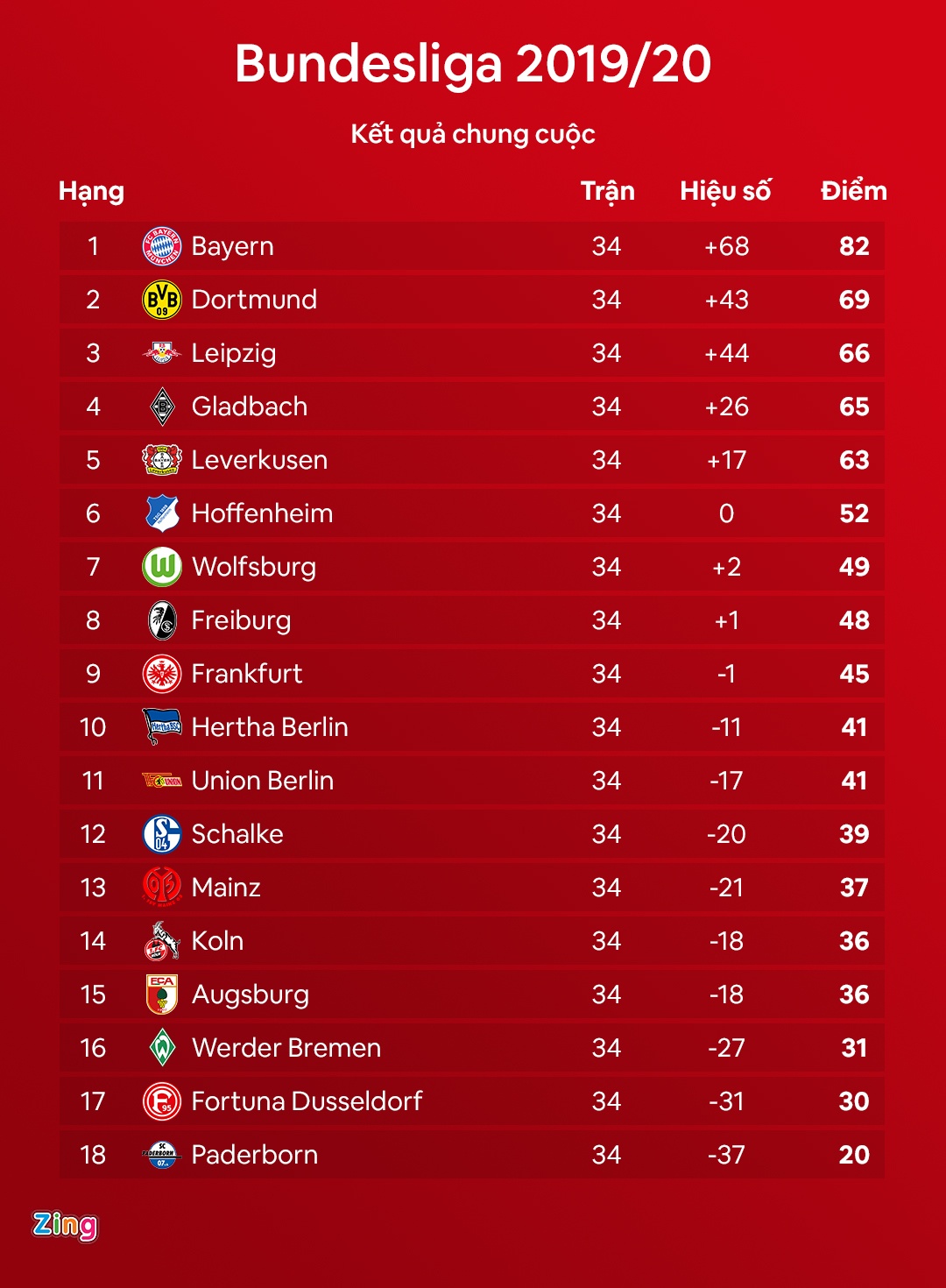Click the Trận column header
Viewport: 946px width, 1288px height.
pos(607,191)
